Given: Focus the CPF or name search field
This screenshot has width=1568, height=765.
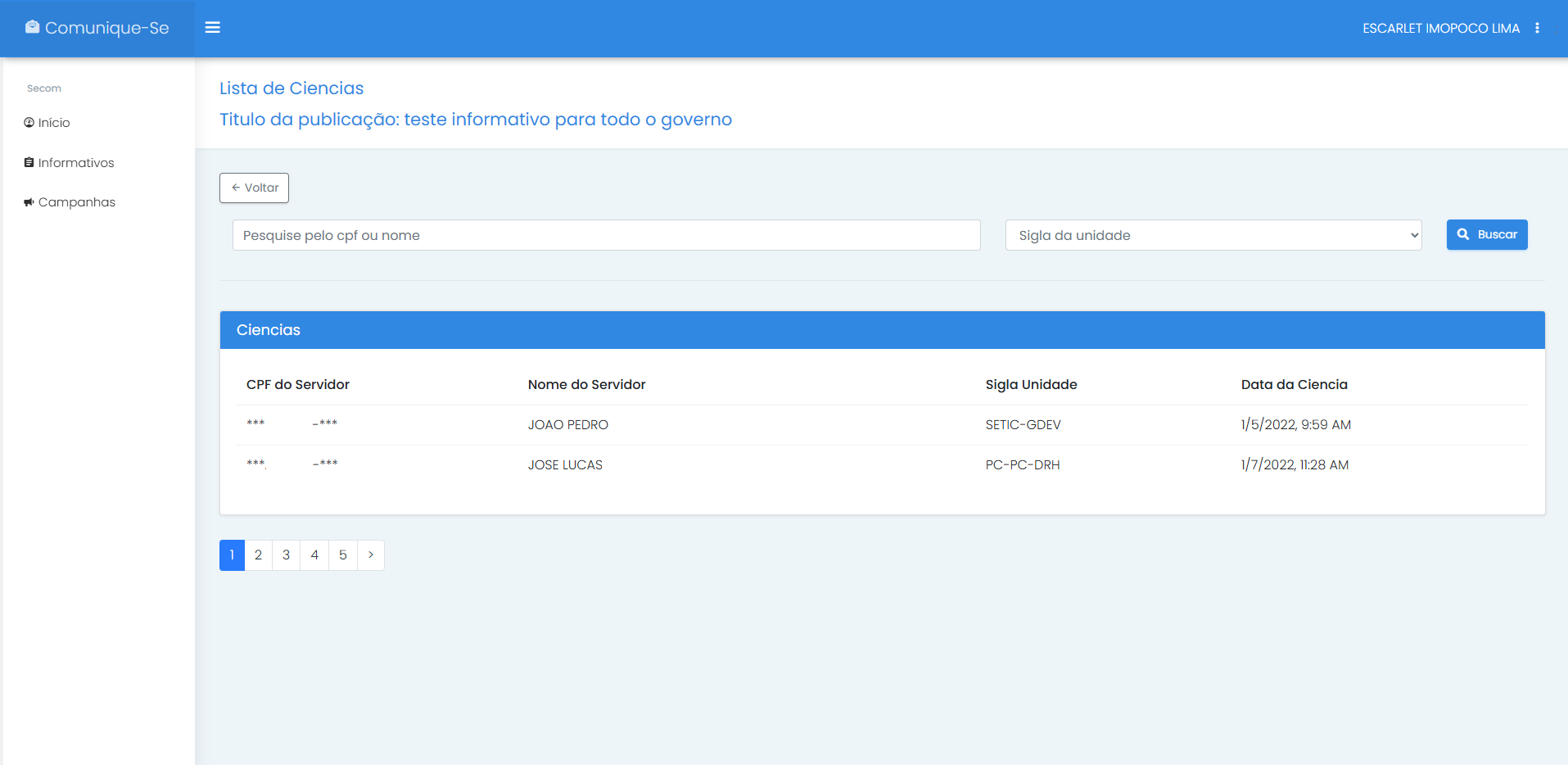Looking at the screenshot, I should coord(606,235).
